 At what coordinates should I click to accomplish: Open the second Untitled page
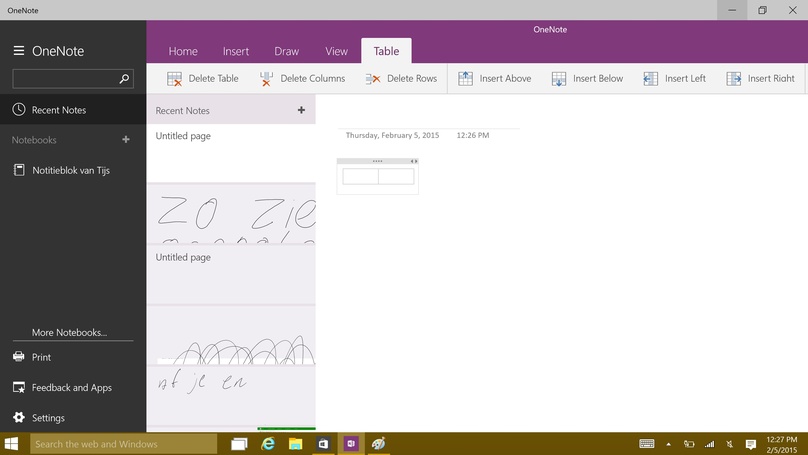tap(231, 275)
